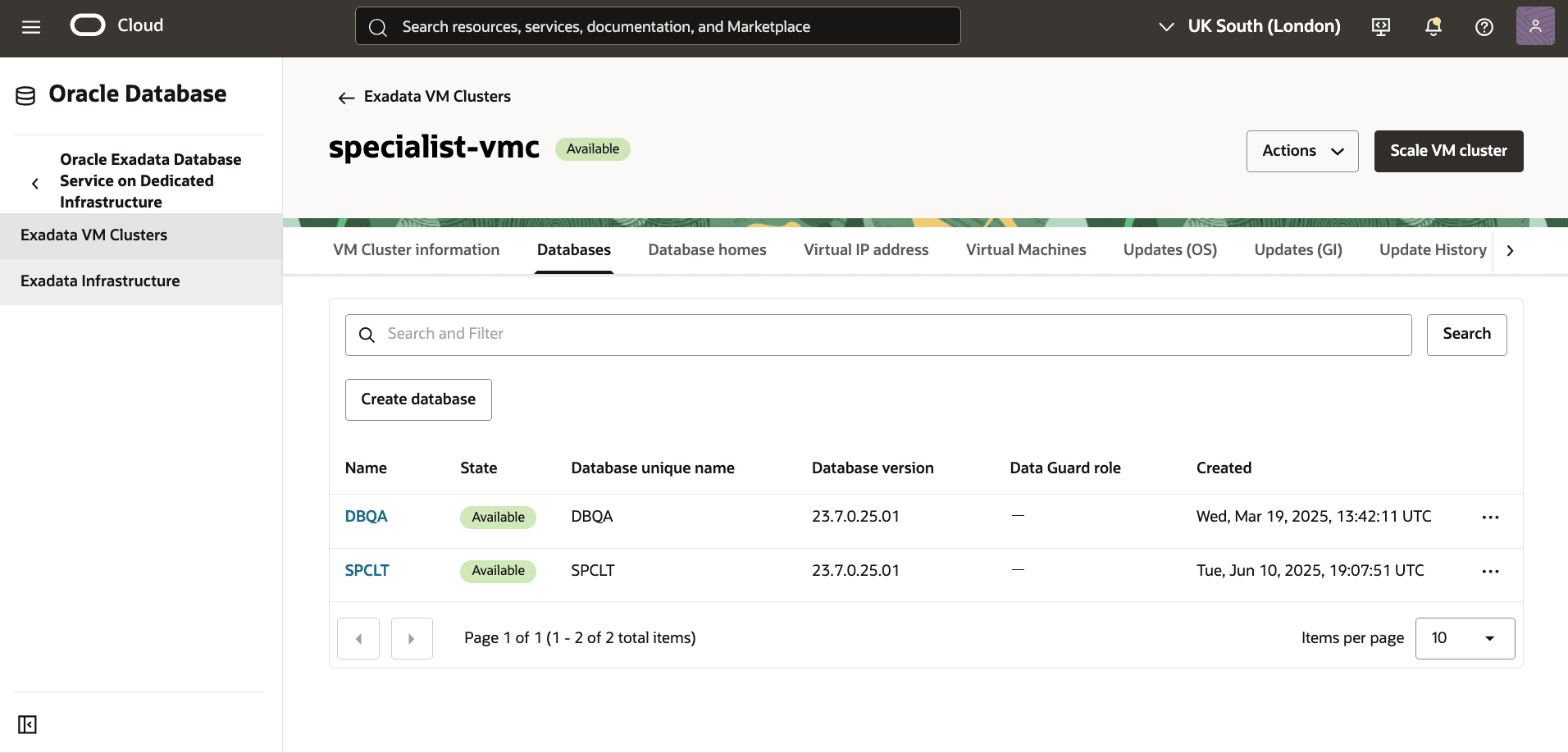Click the Oracle Database stack icon
Image resolution: width=1568 pixels, height=753 pixels.
point(25,96)
